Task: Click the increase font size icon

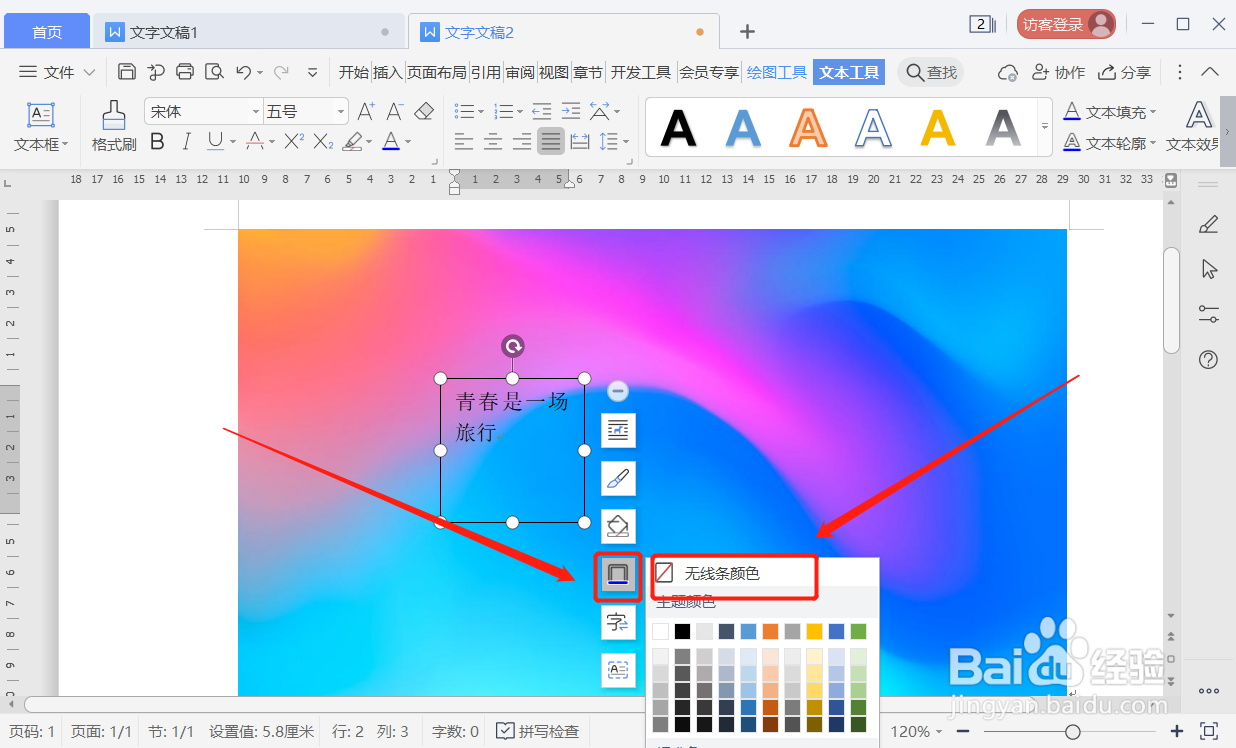Action: coord(364,111)
